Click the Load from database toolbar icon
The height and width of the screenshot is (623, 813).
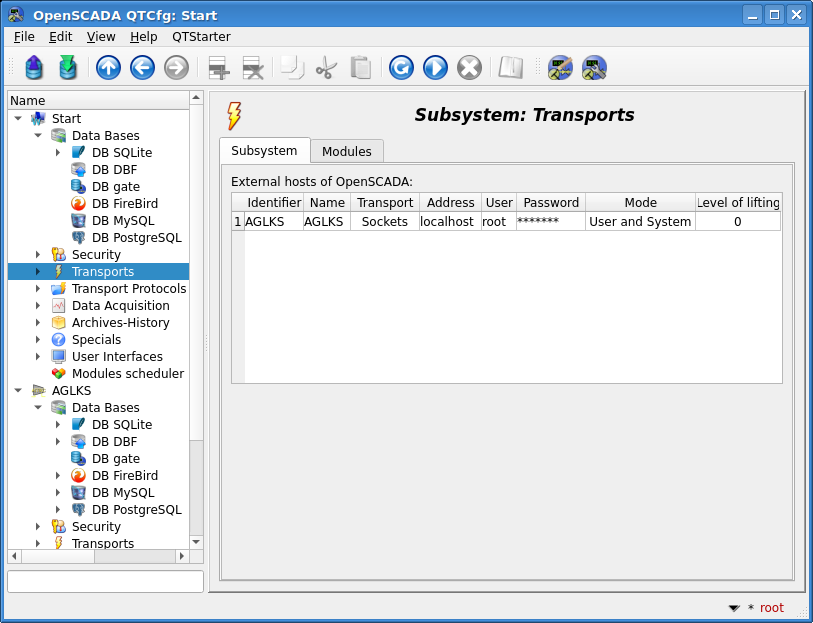point(34,68)
